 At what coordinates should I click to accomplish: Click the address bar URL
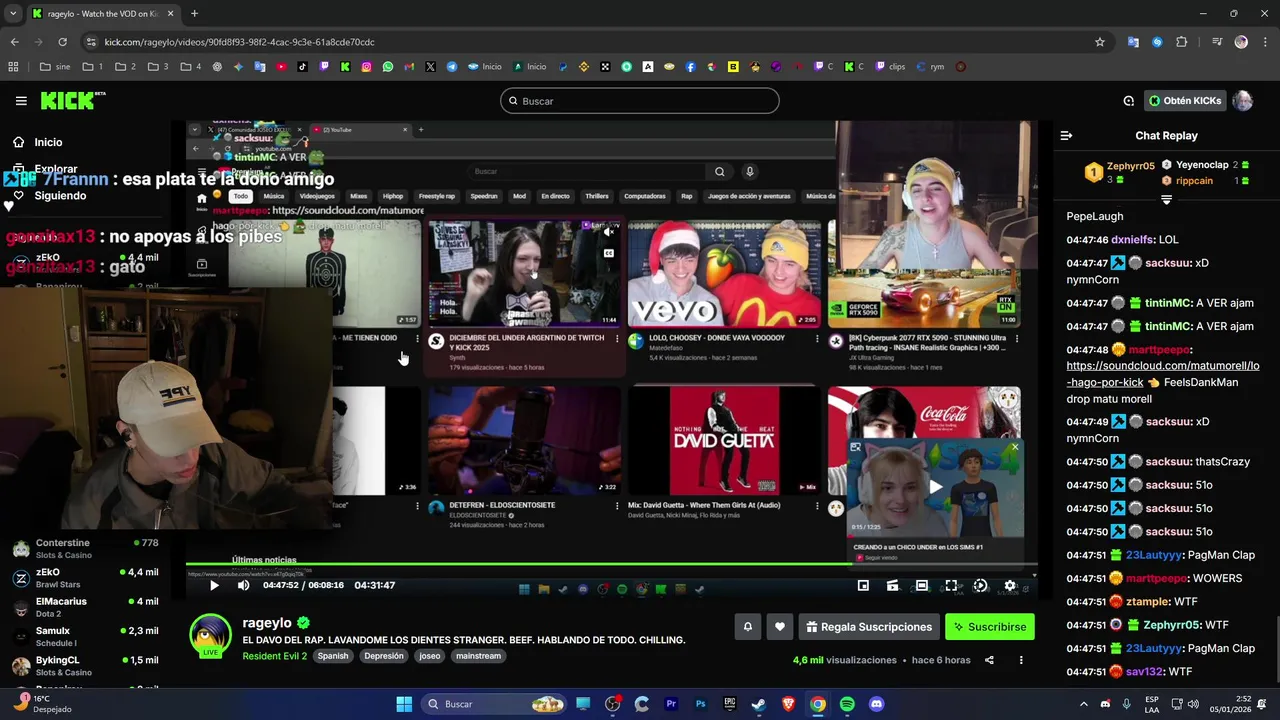[240, 42]
